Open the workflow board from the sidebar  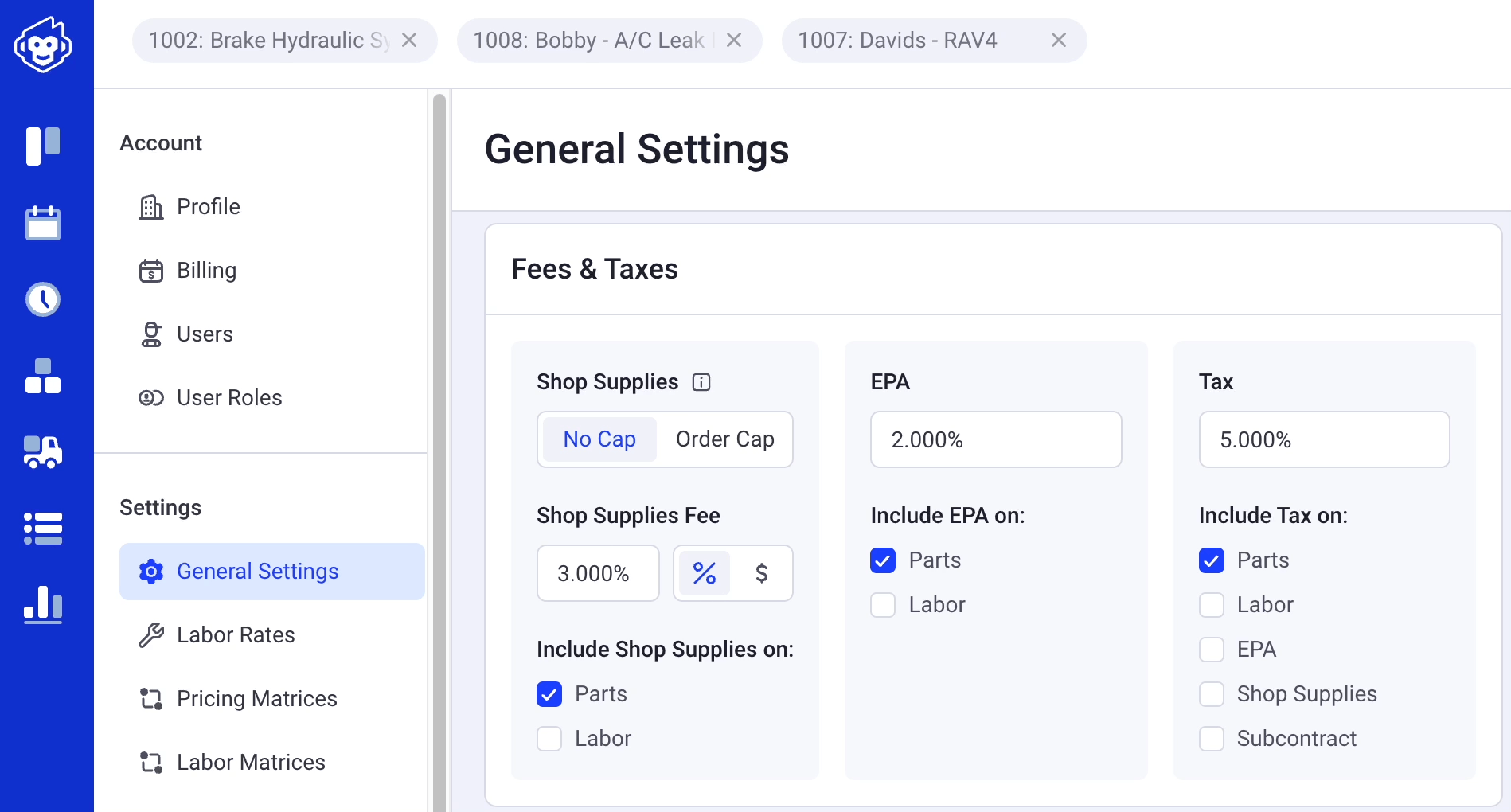tap(44, 145)
